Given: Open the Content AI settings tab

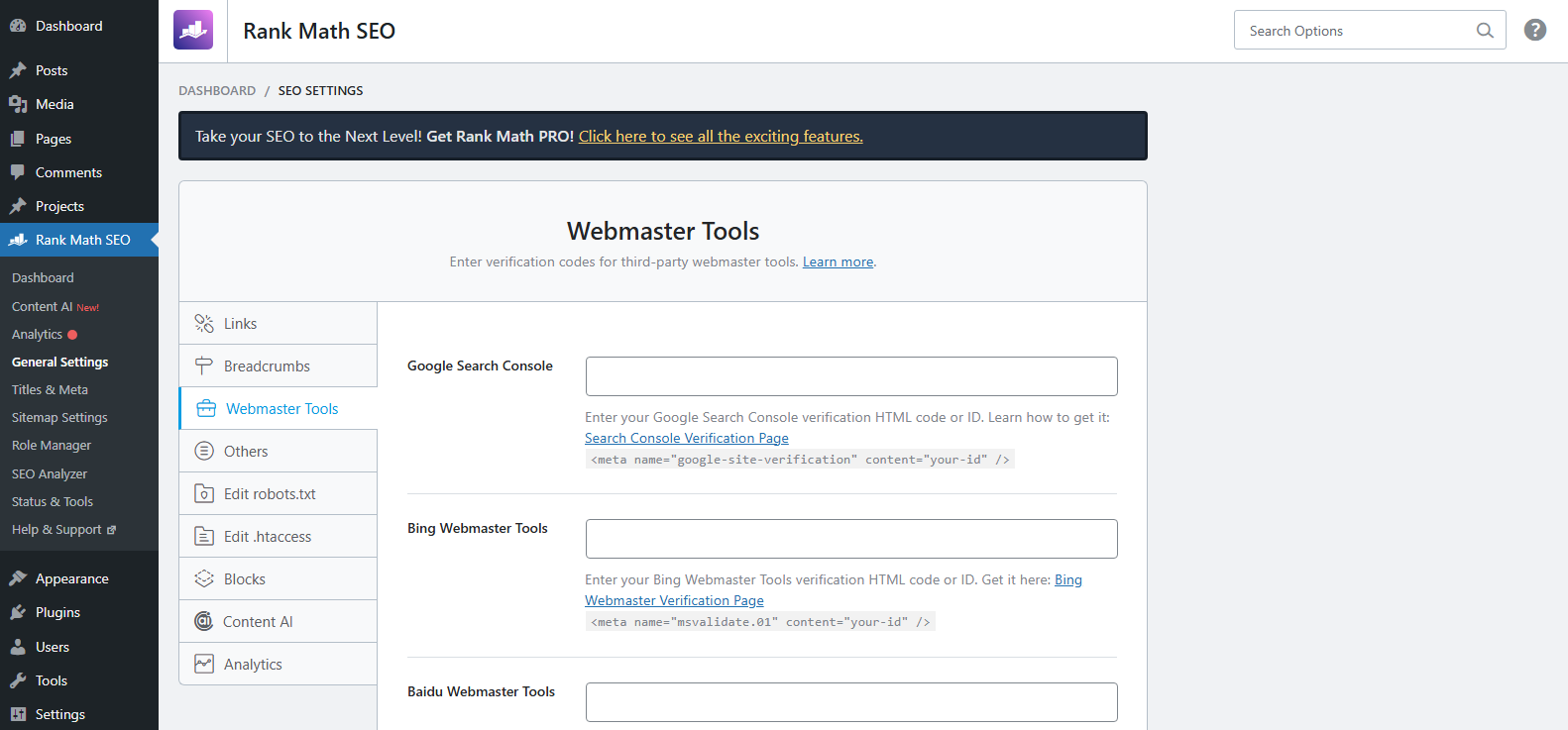Looking at the screenshot, I should (x=279, y=622).
